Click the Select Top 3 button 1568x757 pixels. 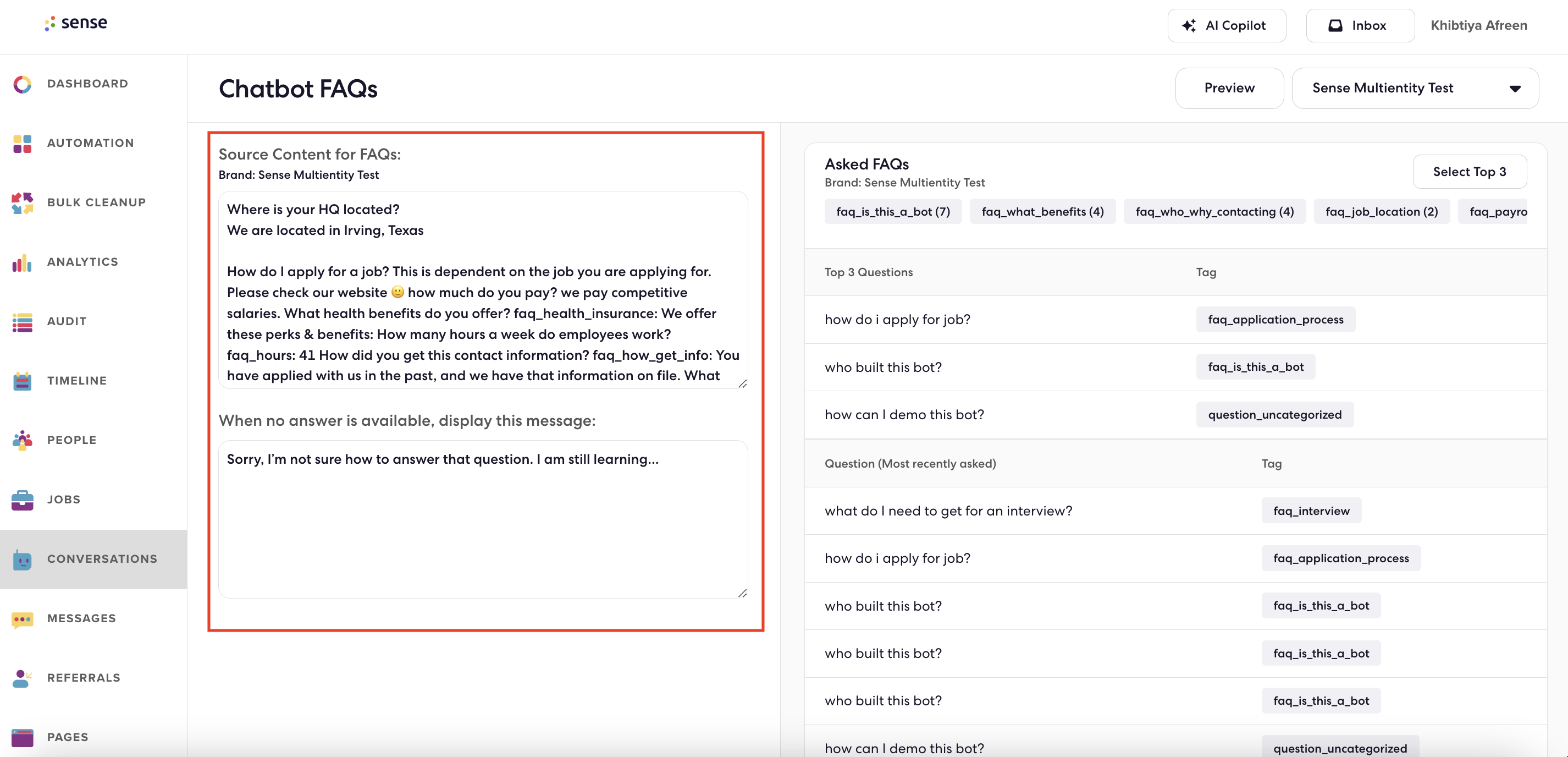pyautogui.click(x=1470, y=172)
